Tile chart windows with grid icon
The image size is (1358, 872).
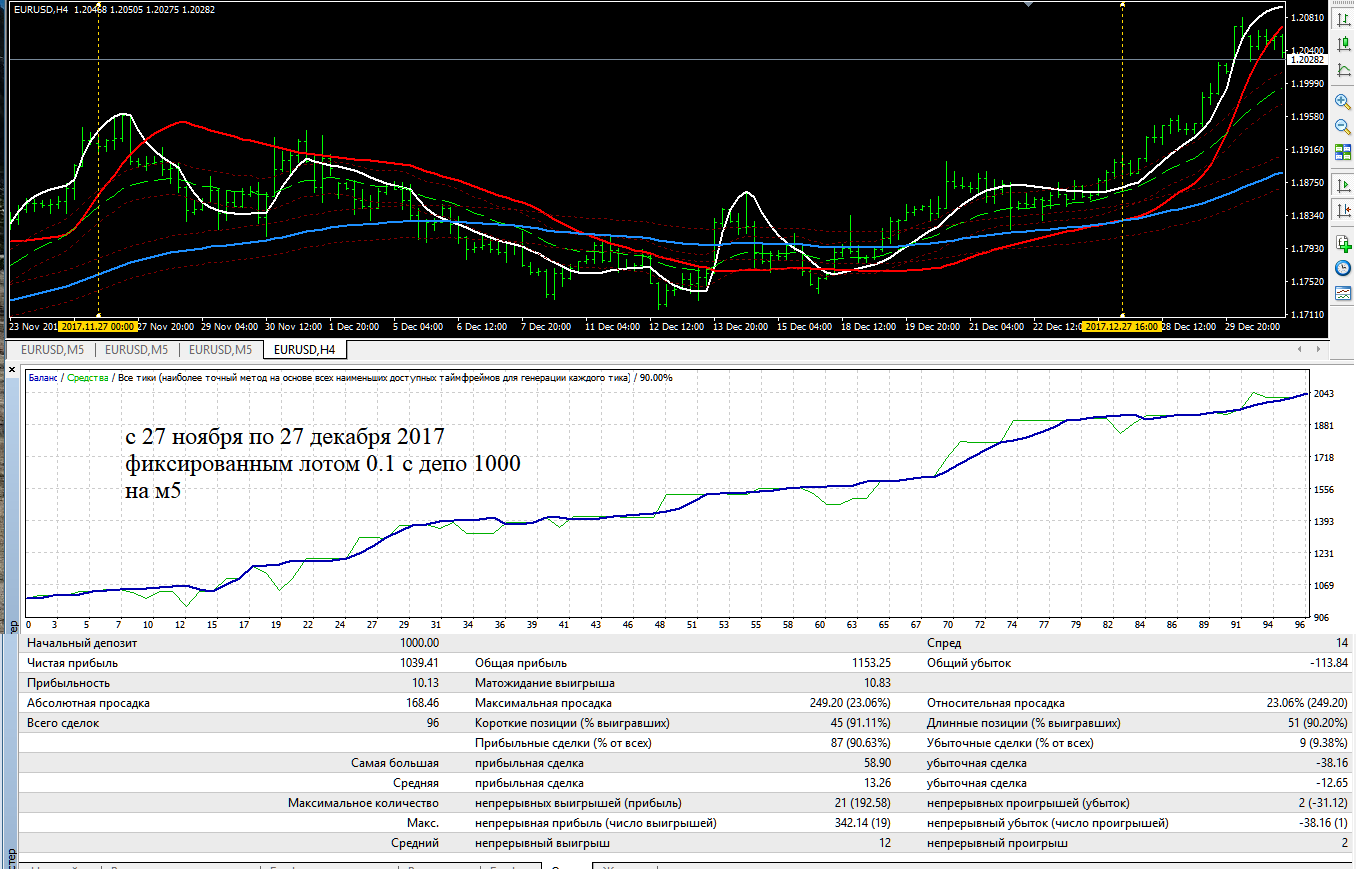(1344, 152)
